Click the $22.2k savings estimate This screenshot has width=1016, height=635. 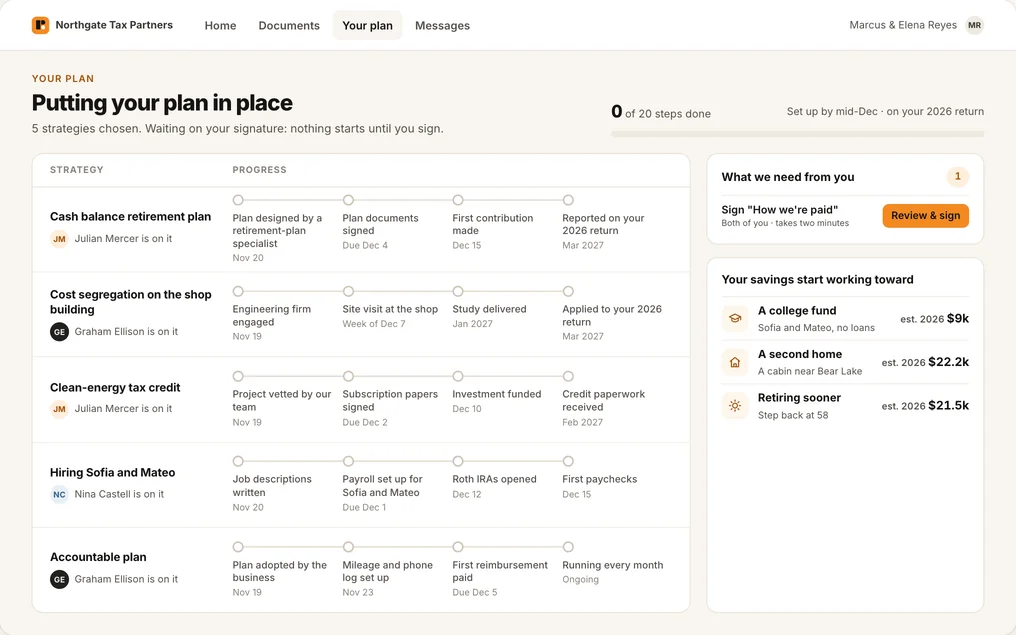tap(949, 362)
